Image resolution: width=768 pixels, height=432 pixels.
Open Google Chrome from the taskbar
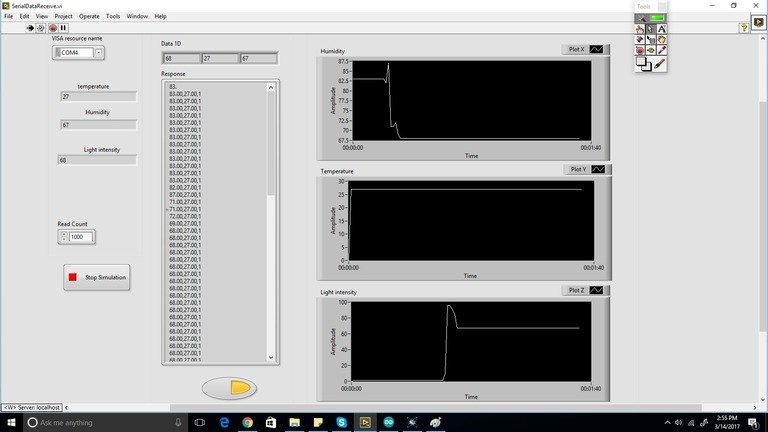pyautogui.click(x=247, y=422)
